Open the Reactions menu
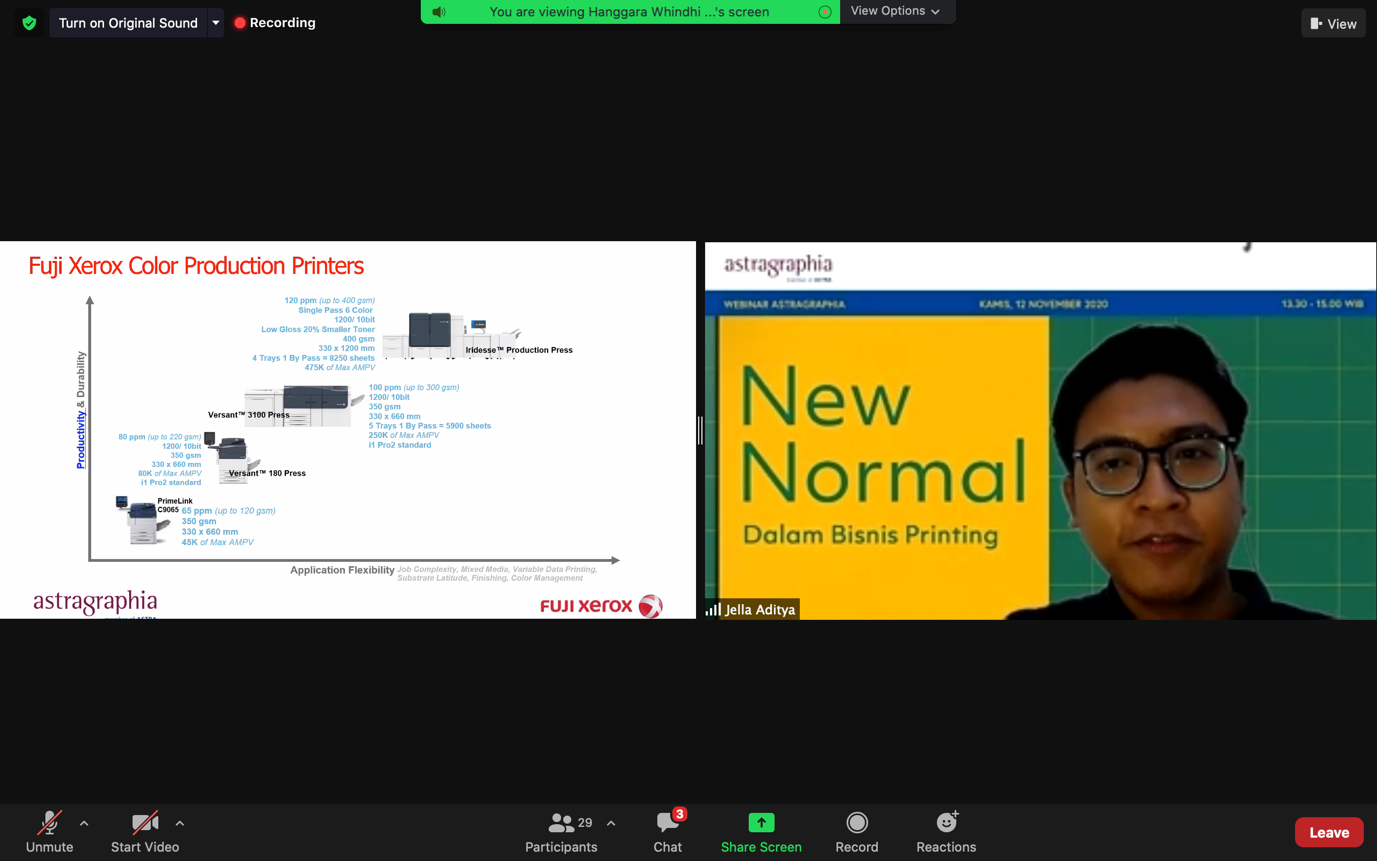Viewport: 1377px width, 861px height. click(946, 832)
